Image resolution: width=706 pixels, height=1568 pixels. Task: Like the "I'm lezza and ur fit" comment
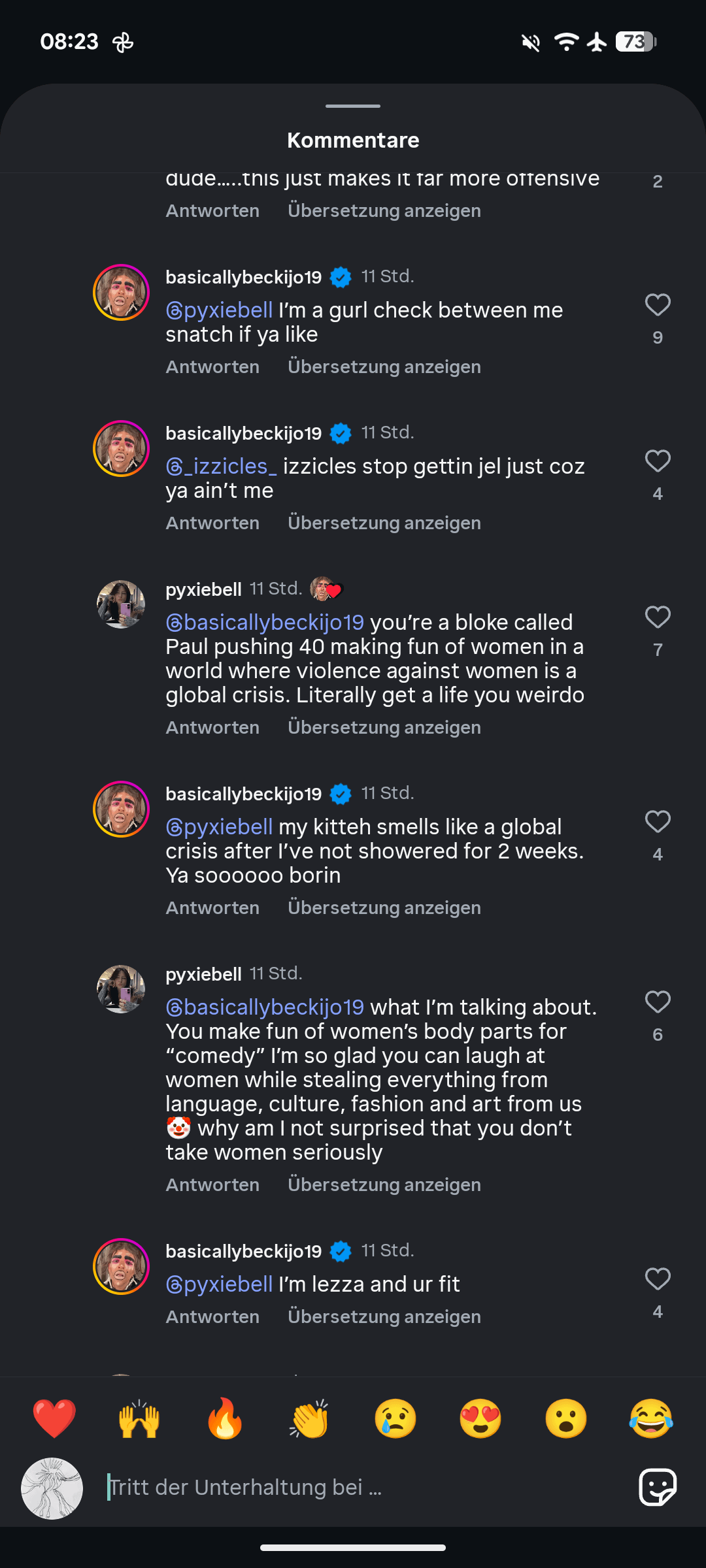(x=658, y=1279)
